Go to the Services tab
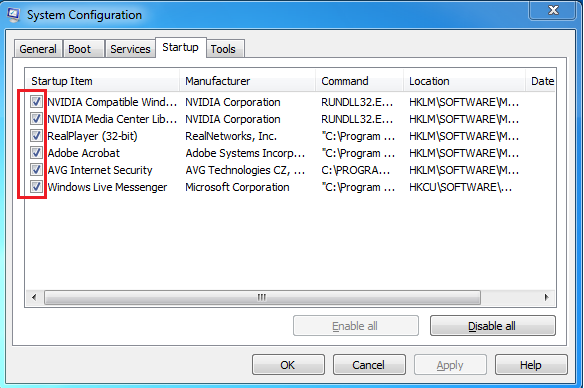Image resolution: width=584 pixels, height=388 pixels. pos(130,49)
